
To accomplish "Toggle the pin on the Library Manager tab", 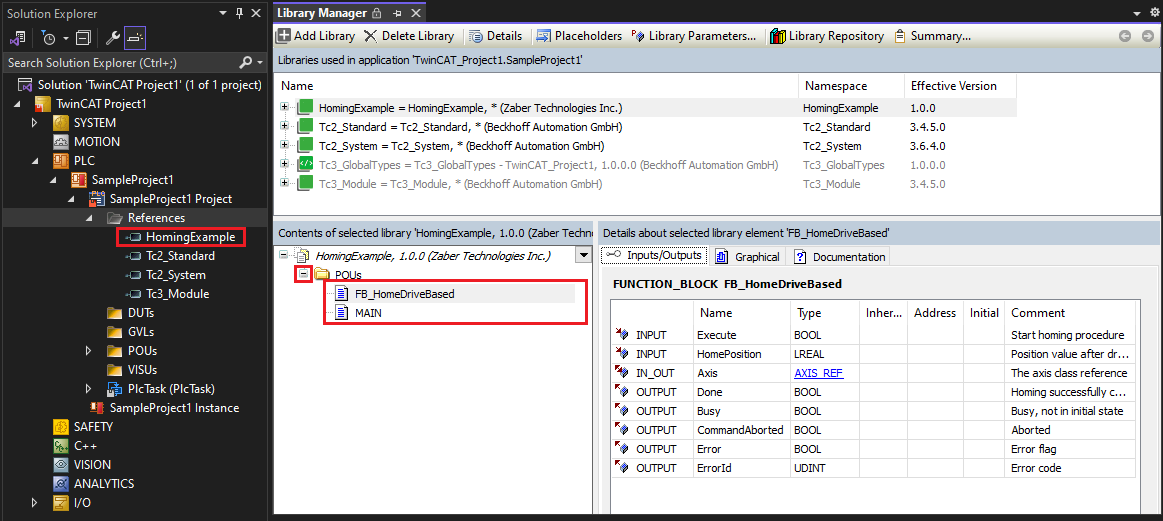I will click(x=397, y=13).
